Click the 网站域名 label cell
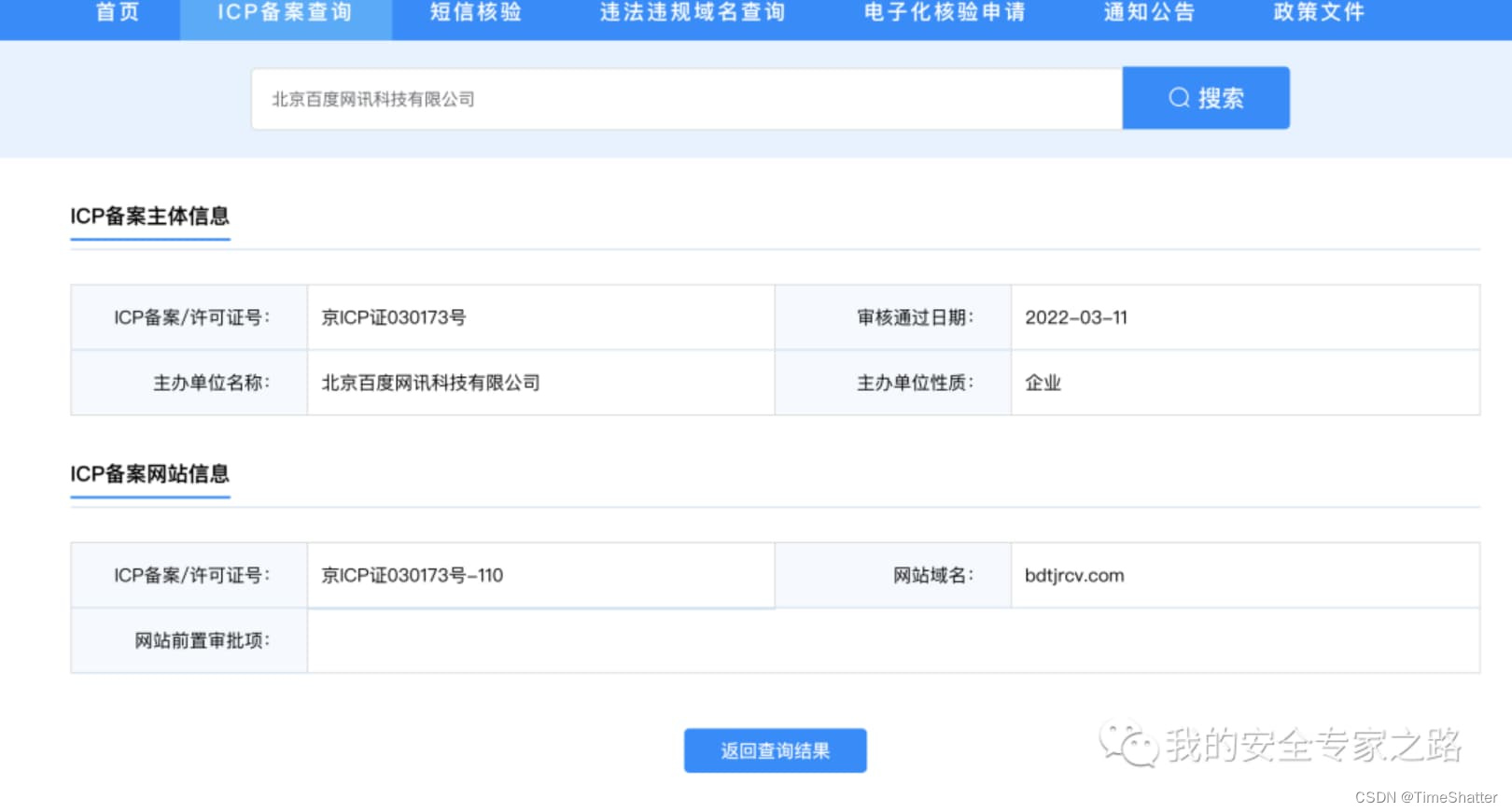Image resolution: width=1512 pixels, height=812 pixels. [893, 576]
